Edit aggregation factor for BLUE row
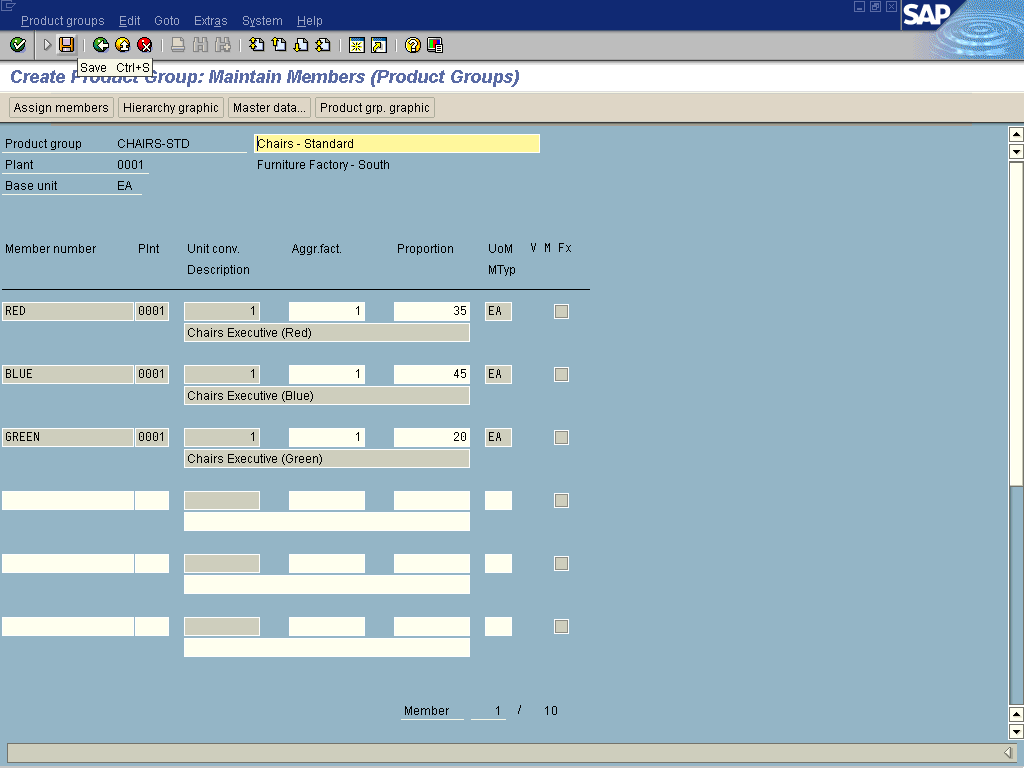1024x768 pixels. pos(327,374)
